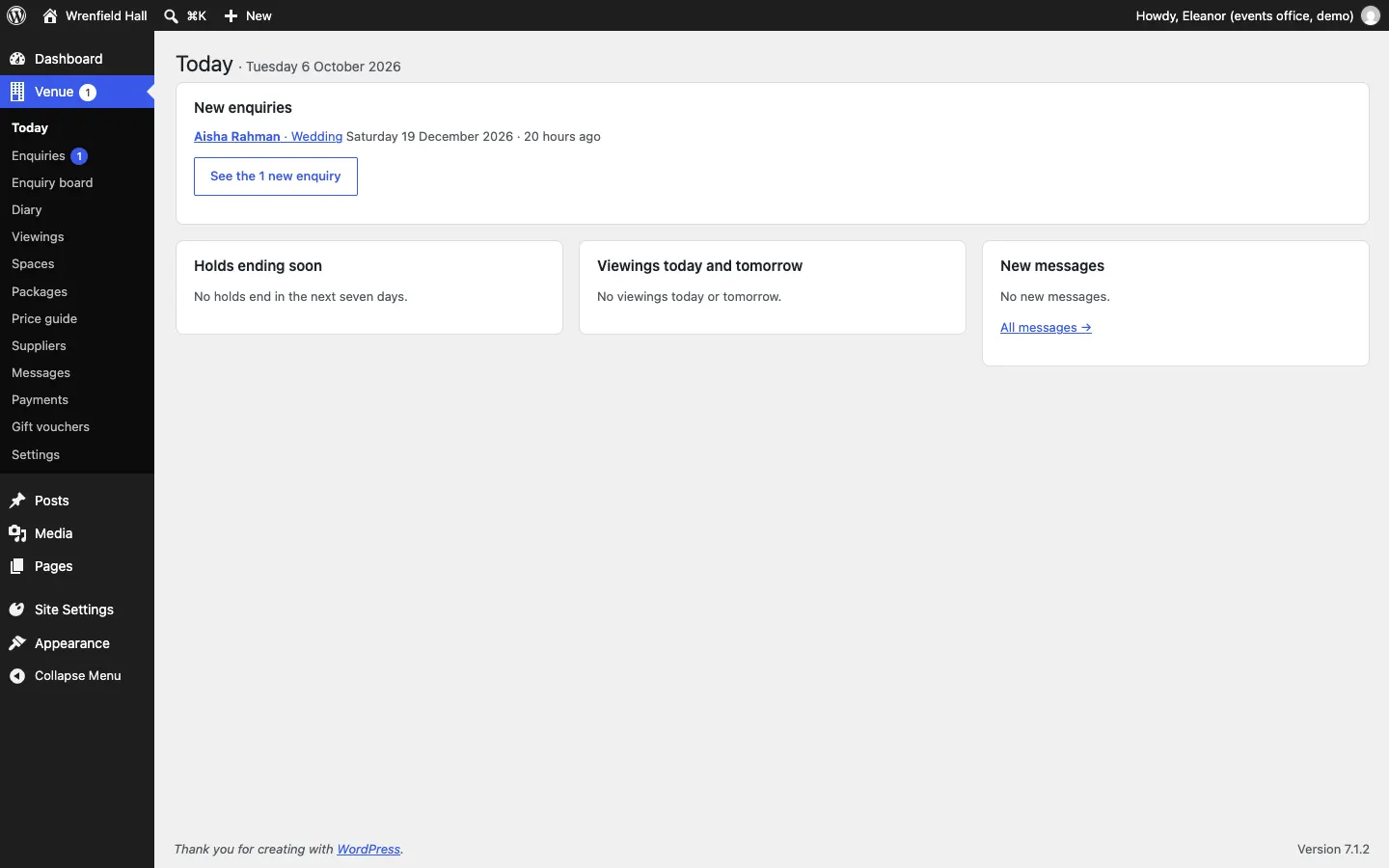Open Venue Settings submenu item
1389x868 pixels.
(x=36, y=455)
